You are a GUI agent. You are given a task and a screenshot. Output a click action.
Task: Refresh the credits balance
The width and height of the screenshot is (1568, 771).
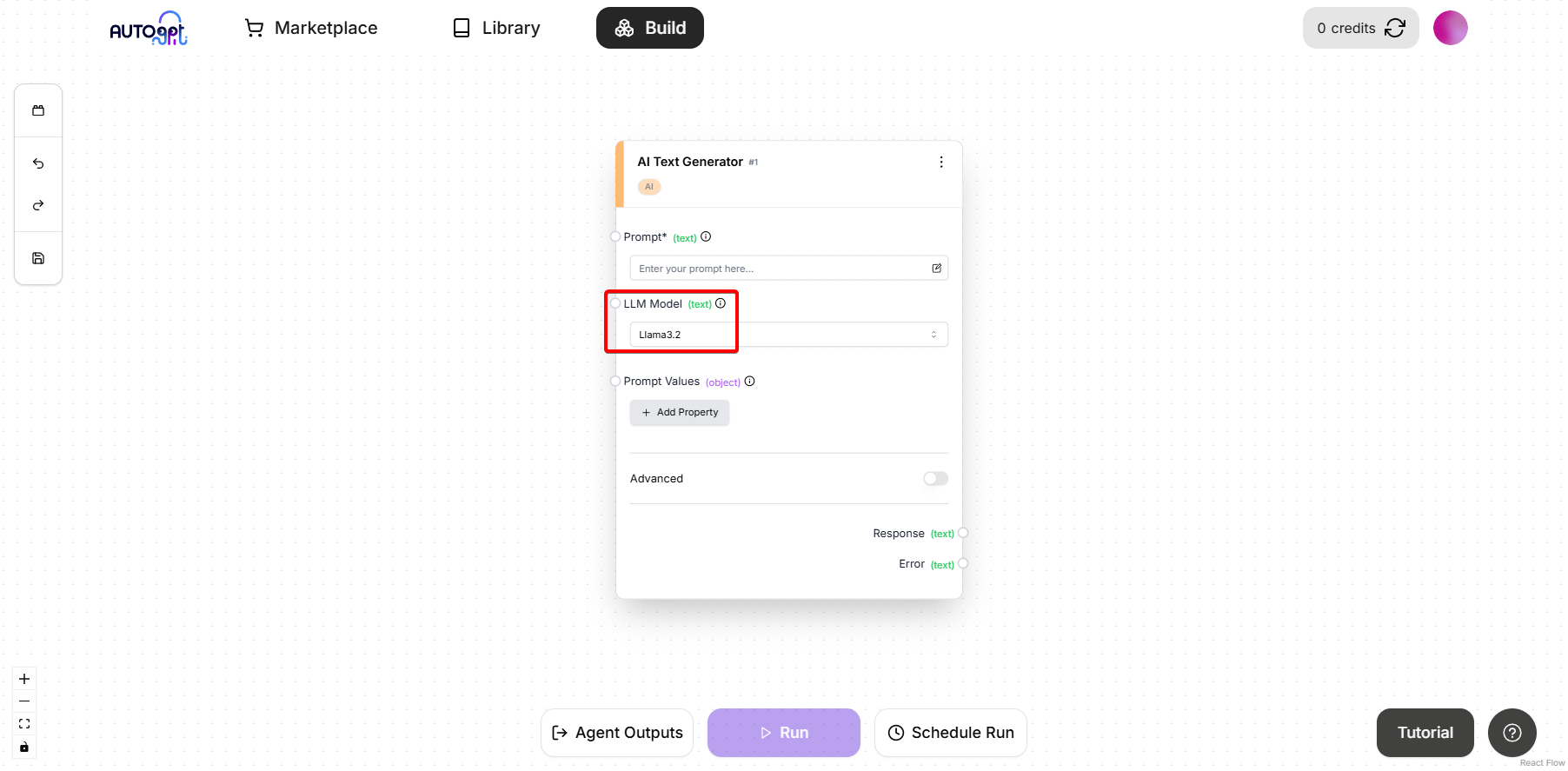(x=1395, y=28)
